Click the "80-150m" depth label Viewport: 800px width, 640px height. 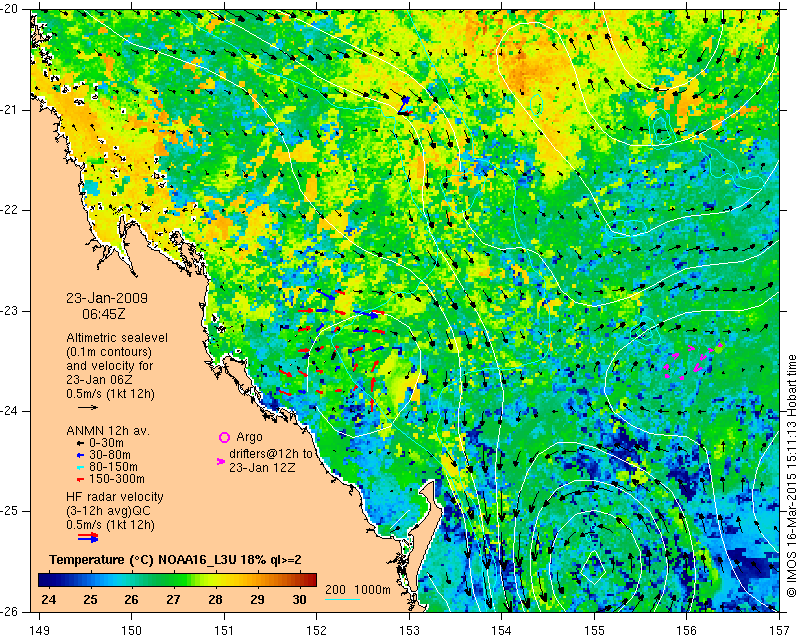(113, 467)
